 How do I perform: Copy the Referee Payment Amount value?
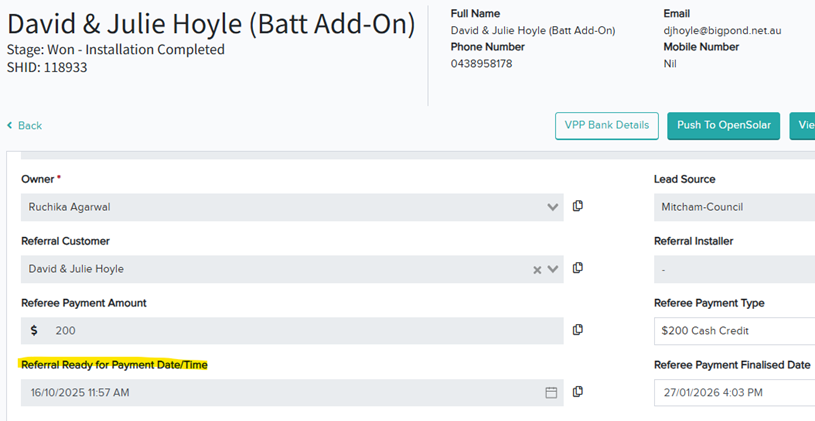point(578,330)
